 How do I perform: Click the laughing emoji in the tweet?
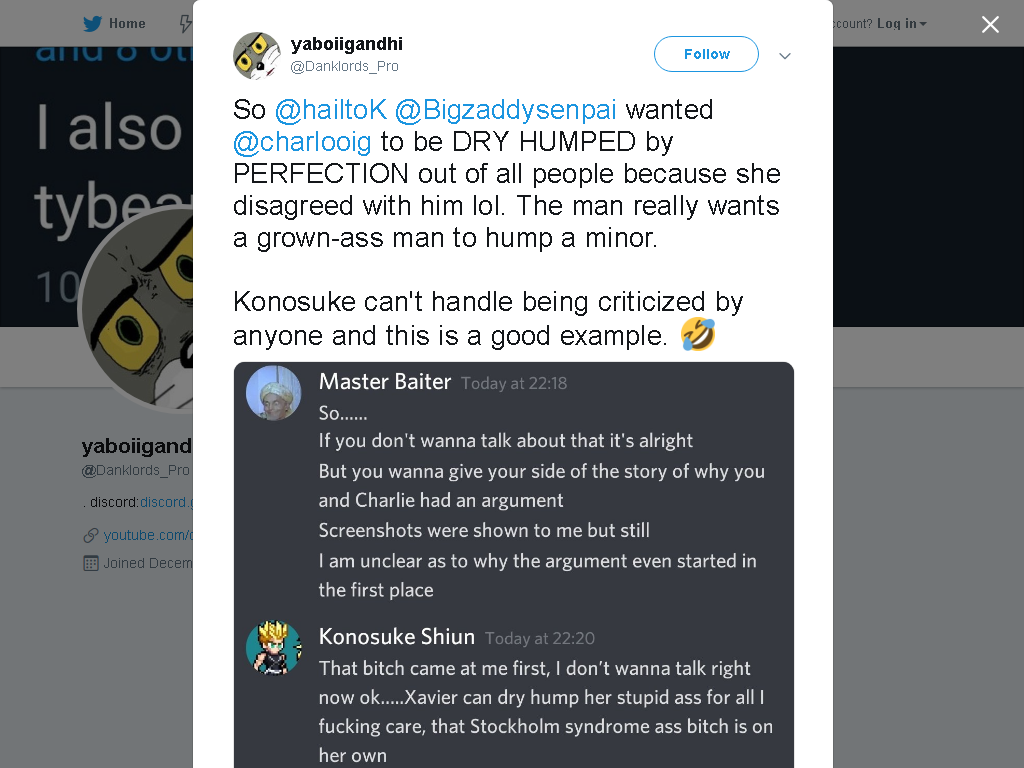click(x=698, y=334)
